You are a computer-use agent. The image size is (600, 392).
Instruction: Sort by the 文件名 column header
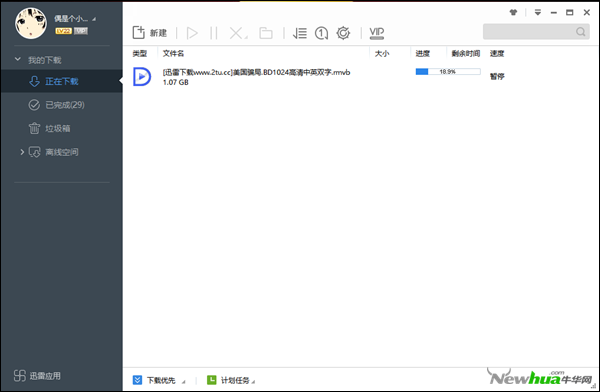click(x=173, y=54)
